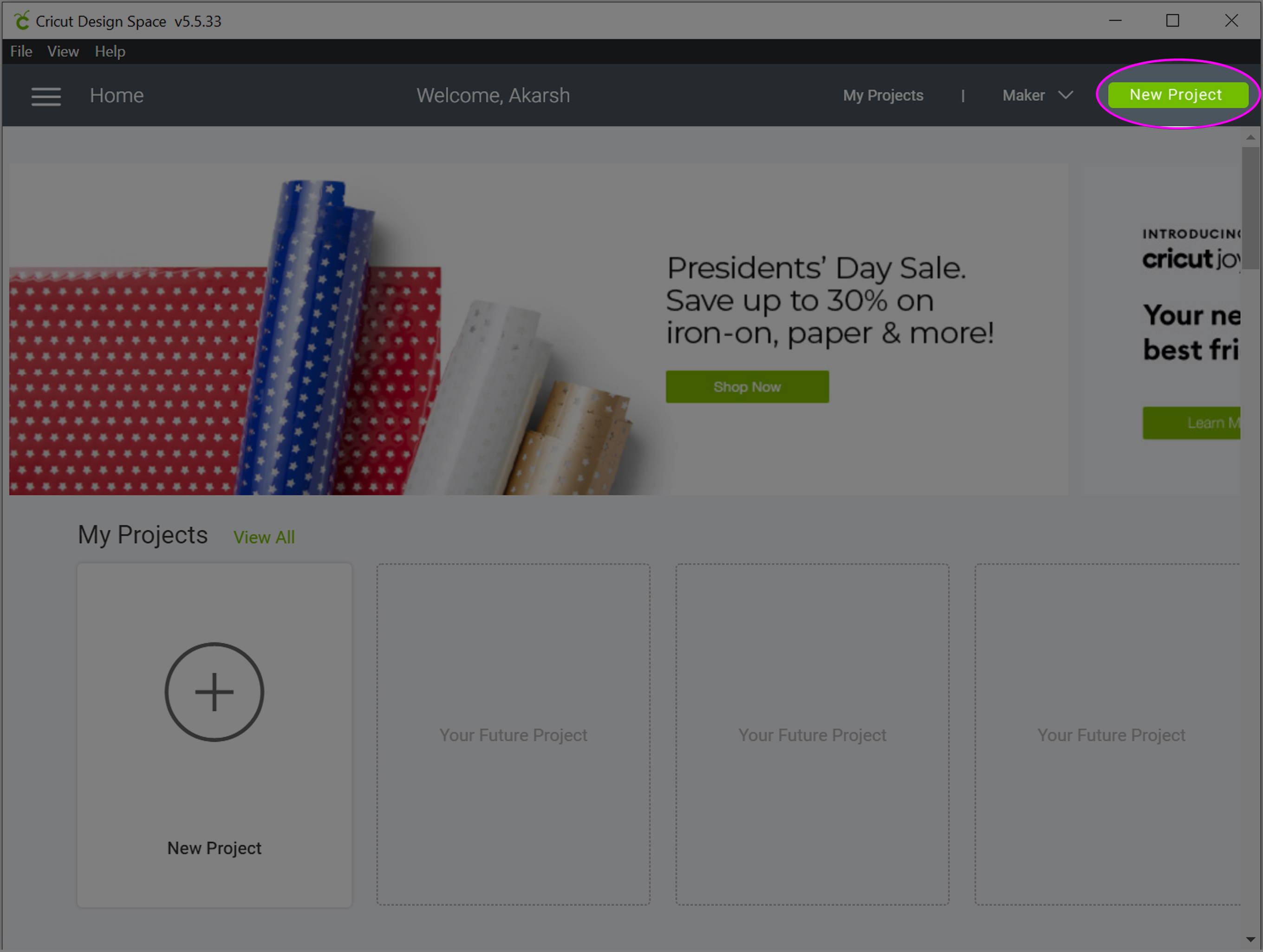Click Shop Now on Presidents' Day banner
This screenshot has width=1263, height=952.
click(747, 387)
